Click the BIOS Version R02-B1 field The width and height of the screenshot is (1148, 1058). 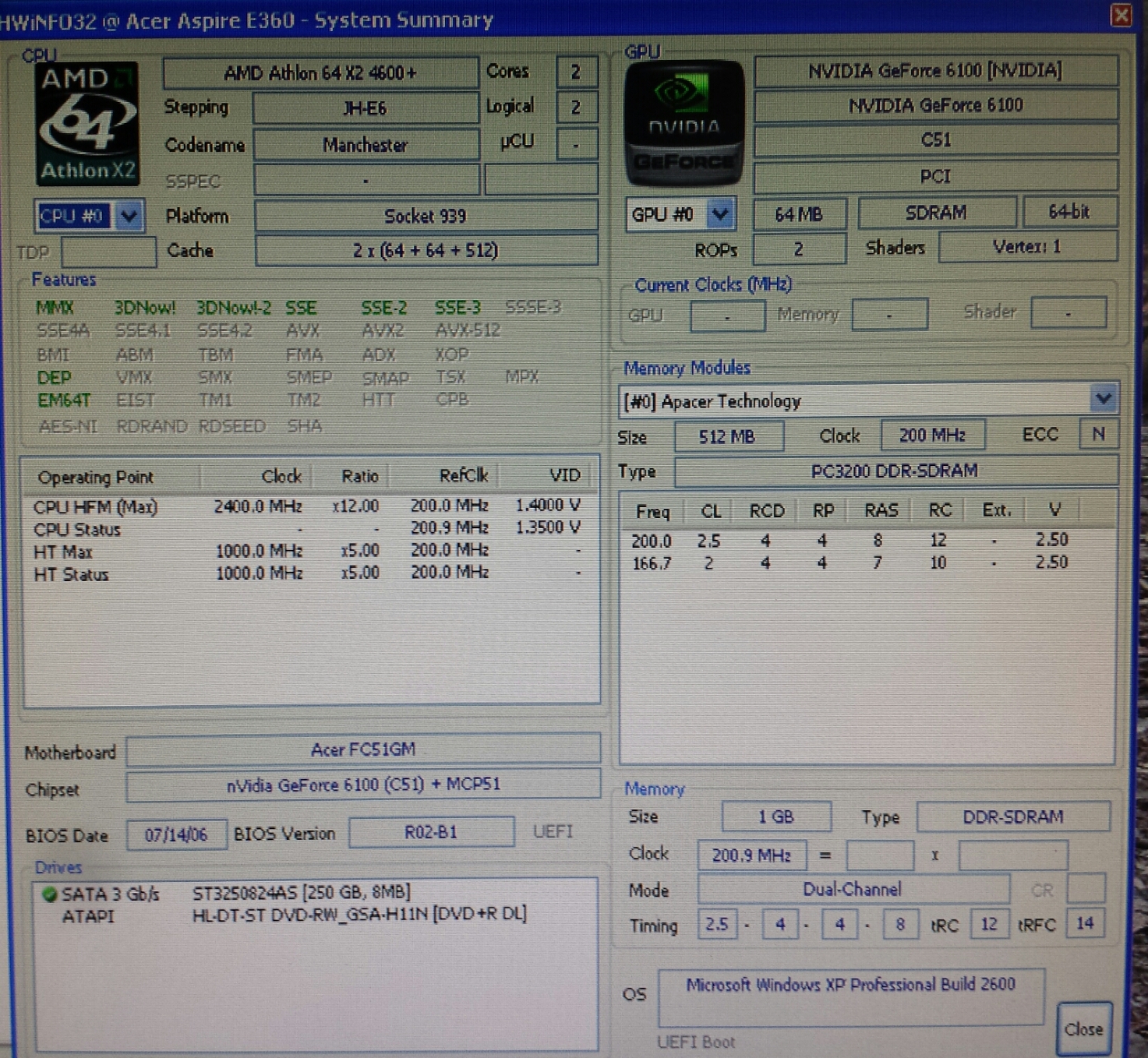click(431, 833)
